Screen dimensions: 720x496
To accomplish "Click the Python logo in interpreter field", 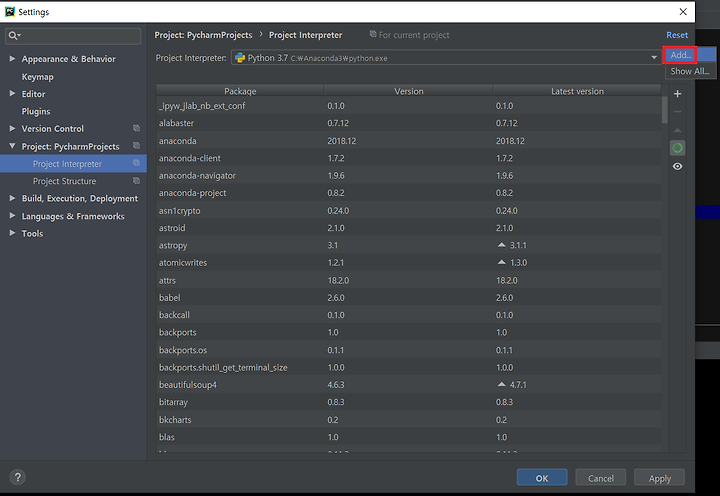I will pyautogui.click(x=240, y=58).
